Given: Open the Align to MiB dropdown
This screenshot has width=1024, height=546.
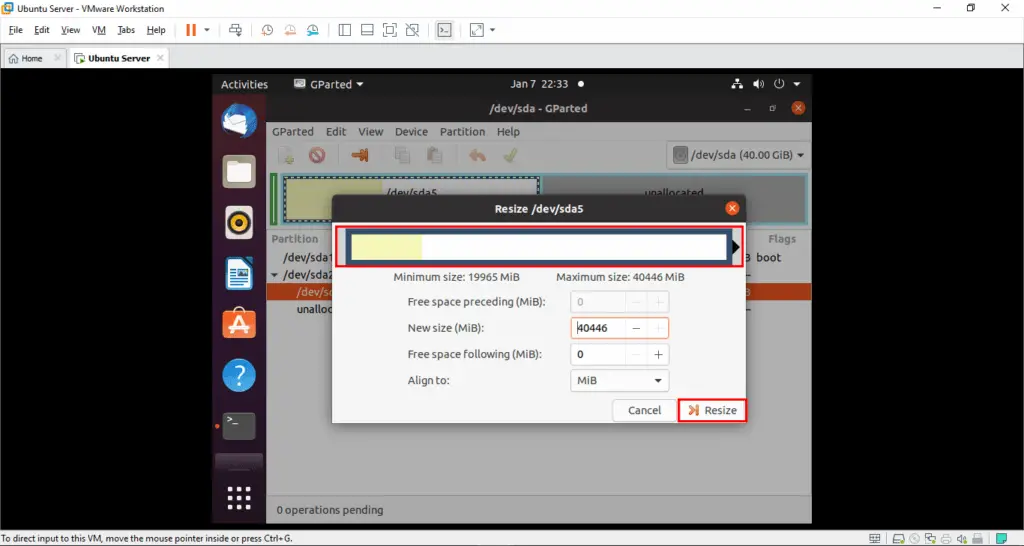Looking at the screenshot, I should [x=620, y=380].
